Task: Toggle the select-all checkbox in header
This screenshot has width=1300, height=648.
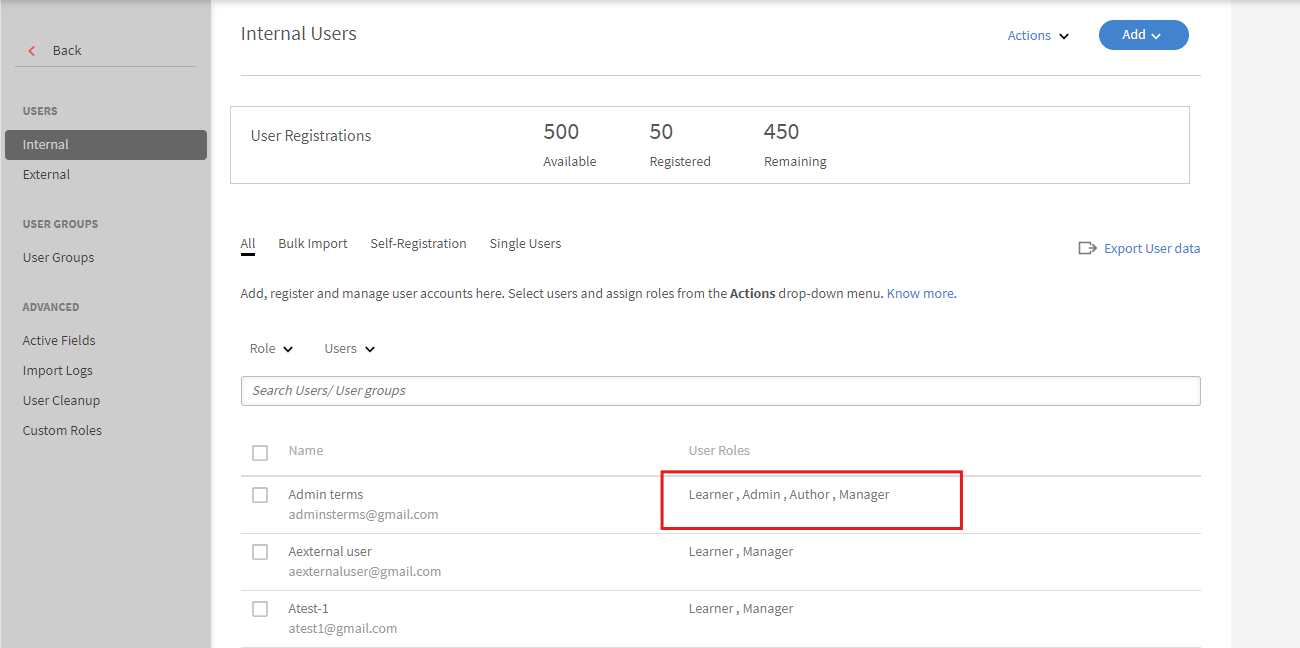Action: point(260,453)
